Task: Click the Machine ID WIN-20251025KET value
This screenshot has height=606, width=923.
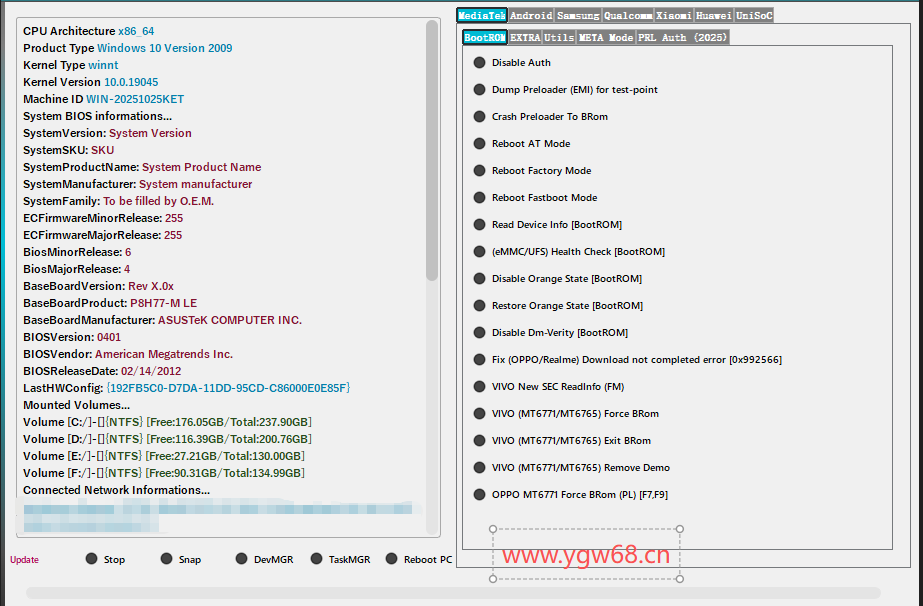Action: click(135, 99)
